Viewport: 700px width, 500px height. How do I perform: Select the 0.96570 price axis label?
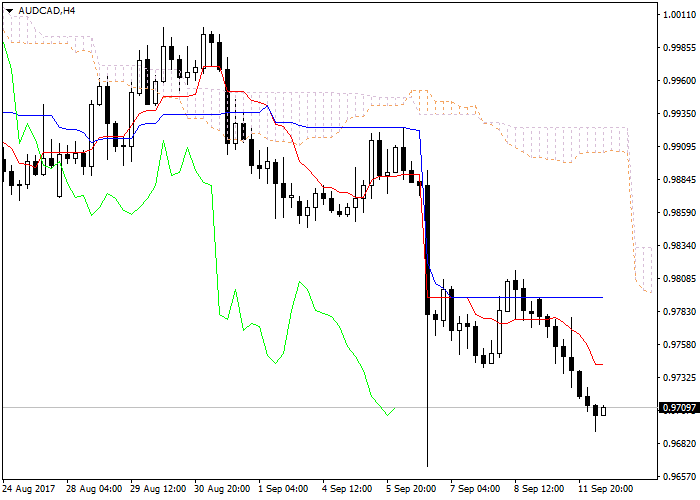679,477
